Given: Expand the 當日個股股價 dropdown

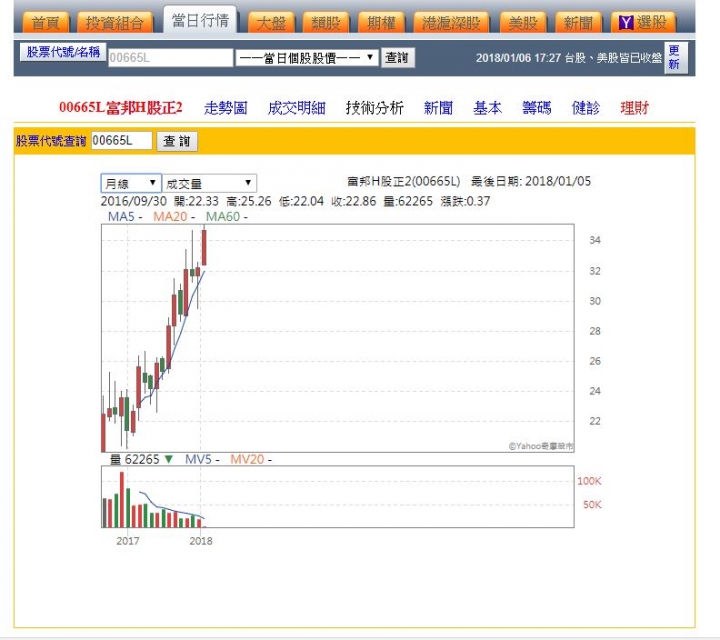Looking at the screenshot, I should pos(307,58).
